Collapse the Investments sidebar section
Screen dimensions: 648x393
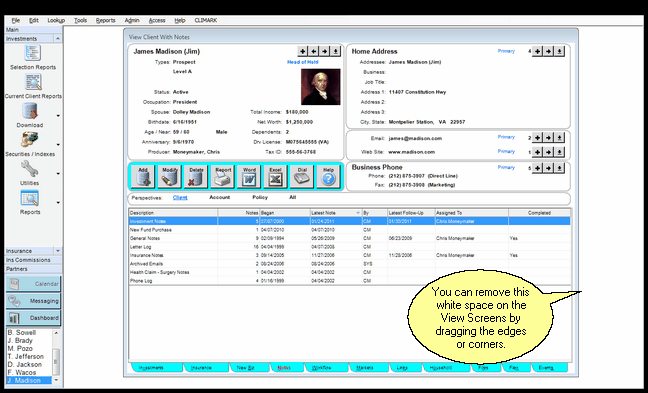point(57,38)
